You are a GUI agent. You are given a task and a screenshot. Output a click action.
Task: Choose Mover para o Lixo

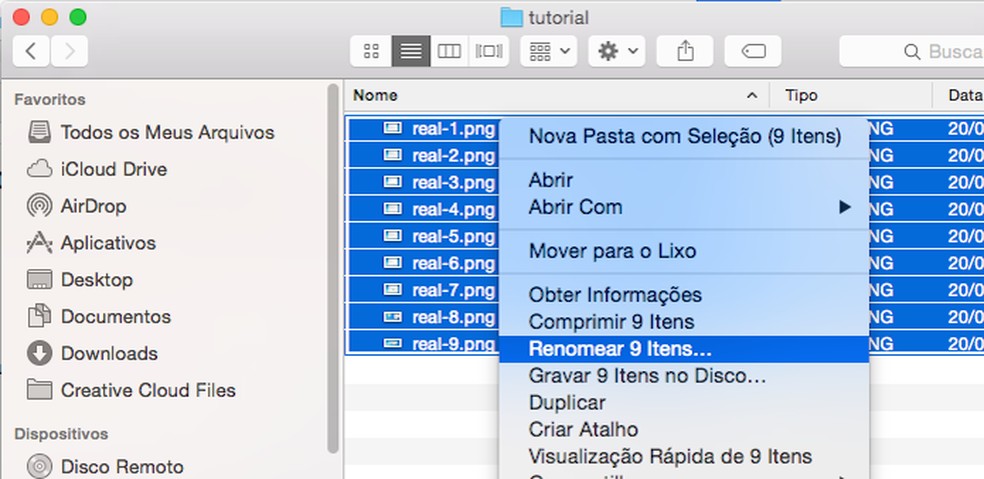coord(684,251)
